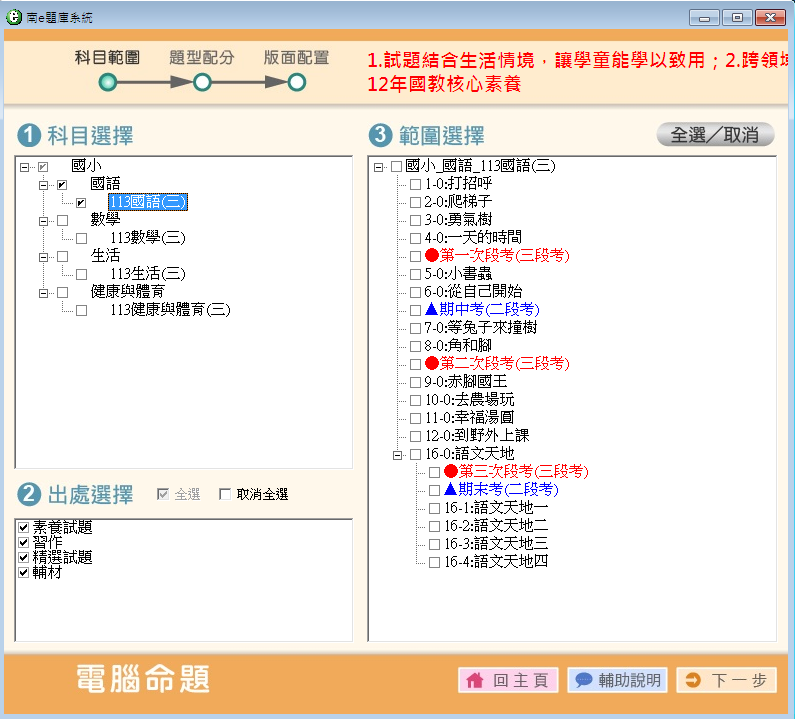Select the 題型配分 step circle

click(202, 82)
